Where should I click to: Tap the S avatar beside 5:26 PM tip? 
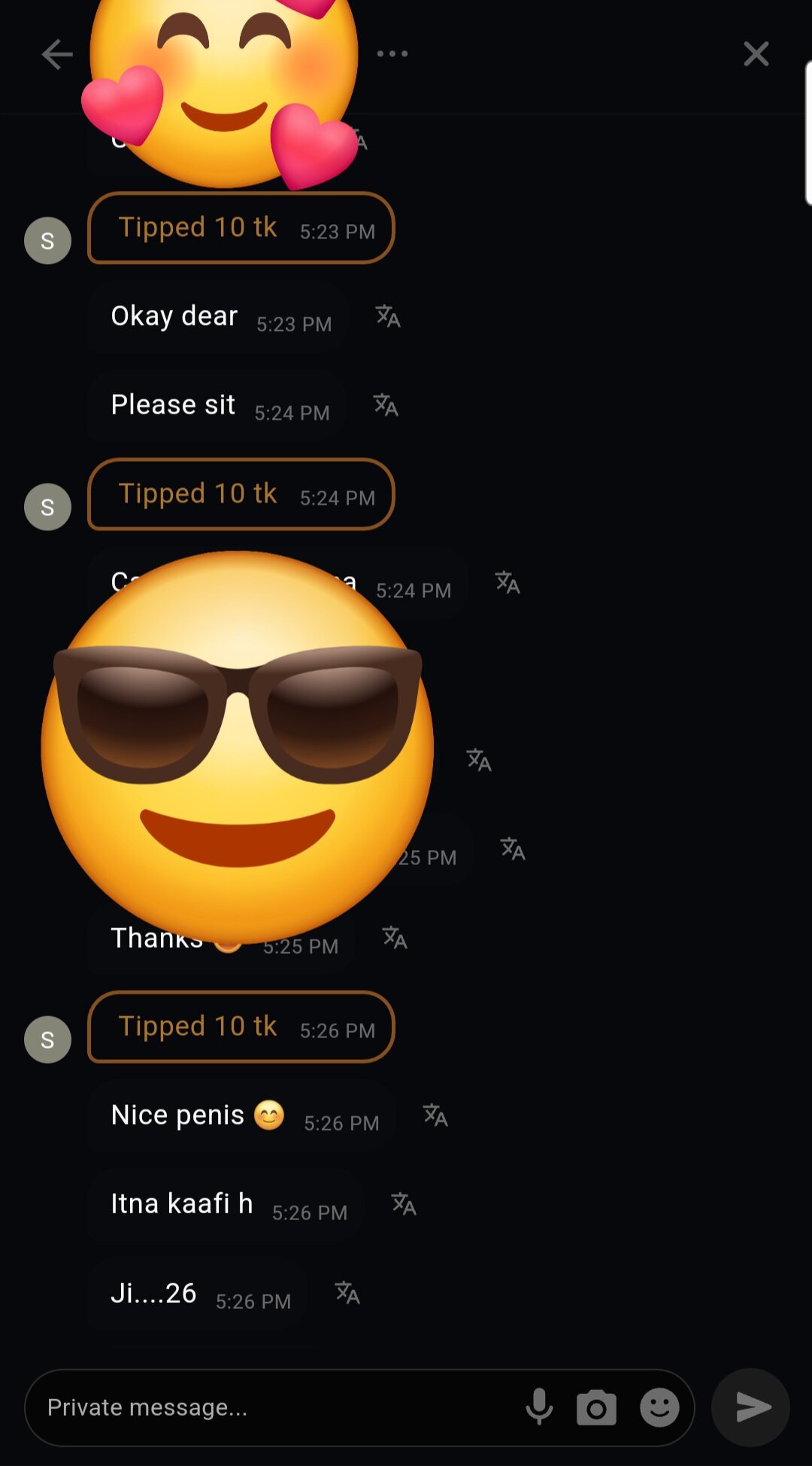(x=47, y=1040)
